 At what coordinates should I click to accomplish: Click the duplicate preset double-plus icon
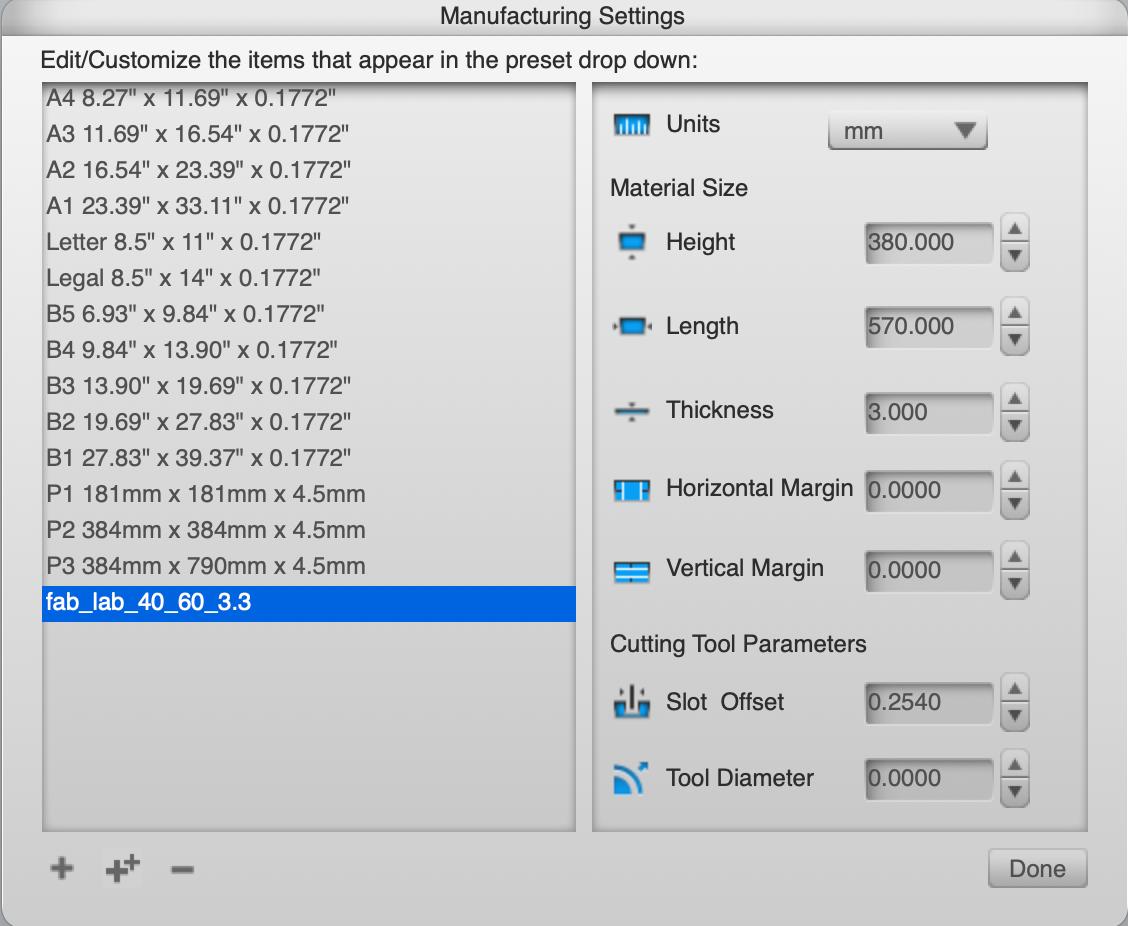122,868
